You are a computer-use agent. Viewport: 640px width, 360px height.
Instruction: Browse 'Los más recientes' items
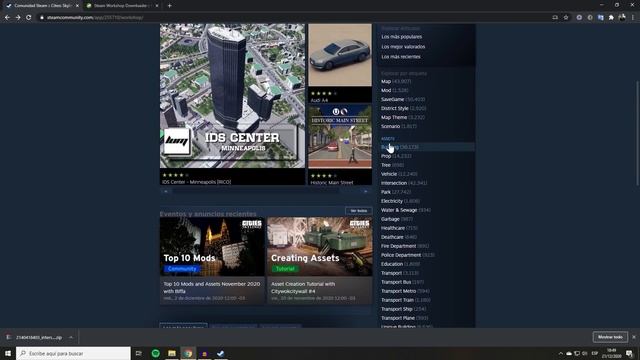401,57
